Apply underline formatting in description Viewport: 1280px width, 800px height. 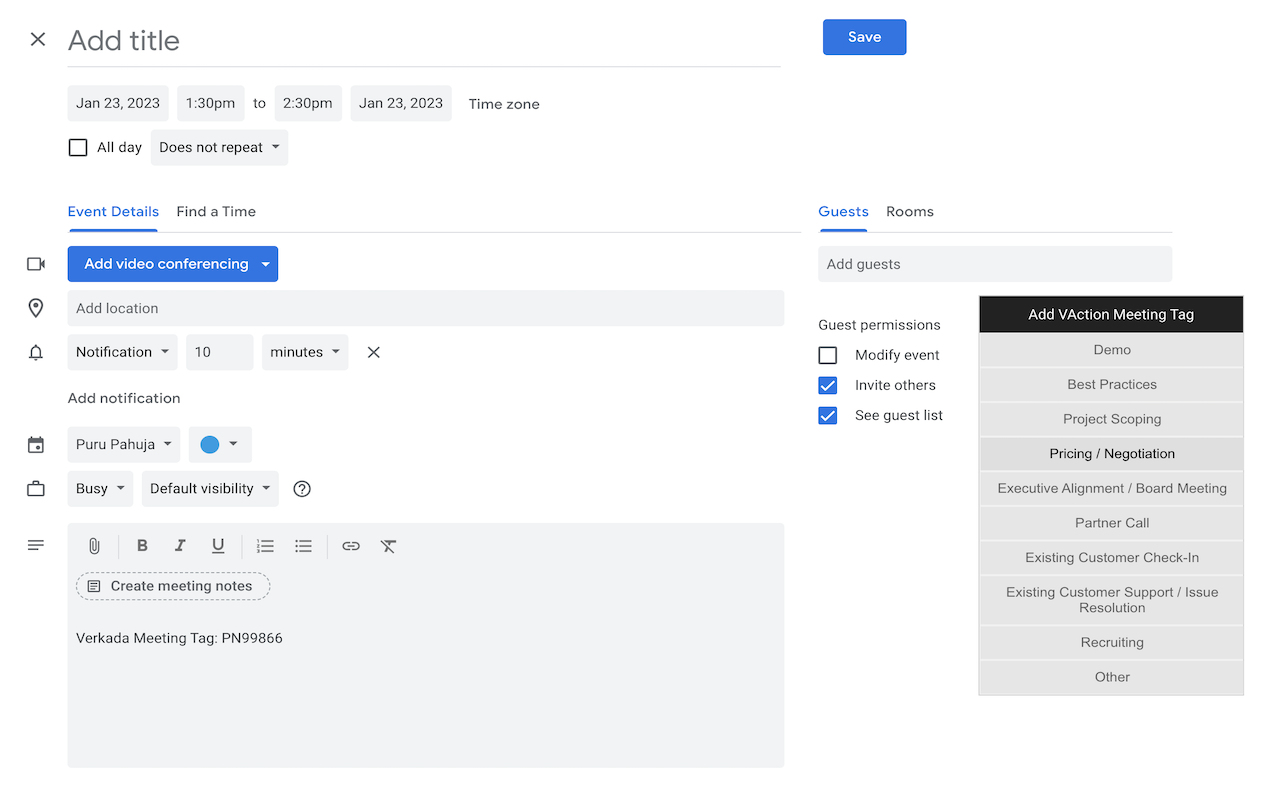pos(218,546)
